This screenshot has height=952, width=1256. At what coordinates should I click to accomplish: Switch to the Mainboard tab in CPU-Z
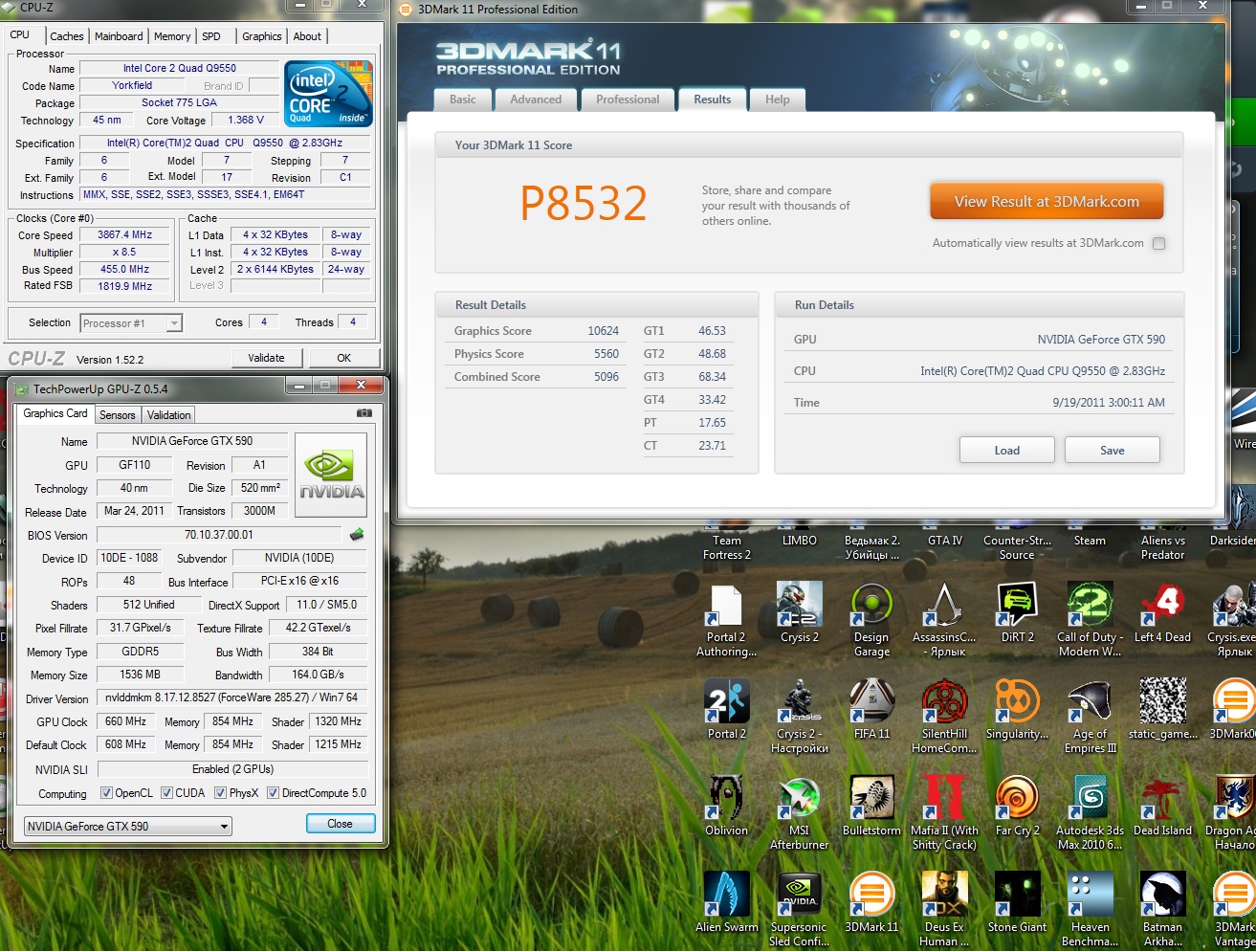coord(119,36)
